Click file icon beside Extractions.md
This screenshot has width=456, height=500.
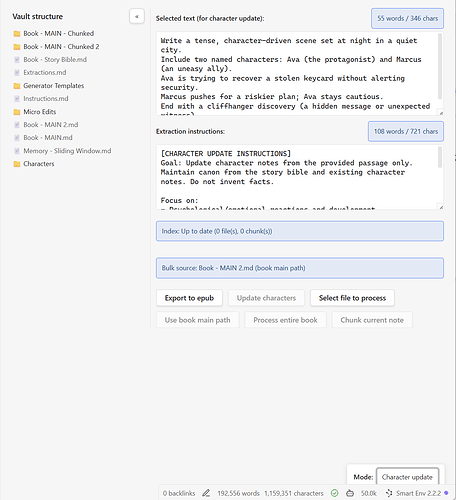click(17, 73)
